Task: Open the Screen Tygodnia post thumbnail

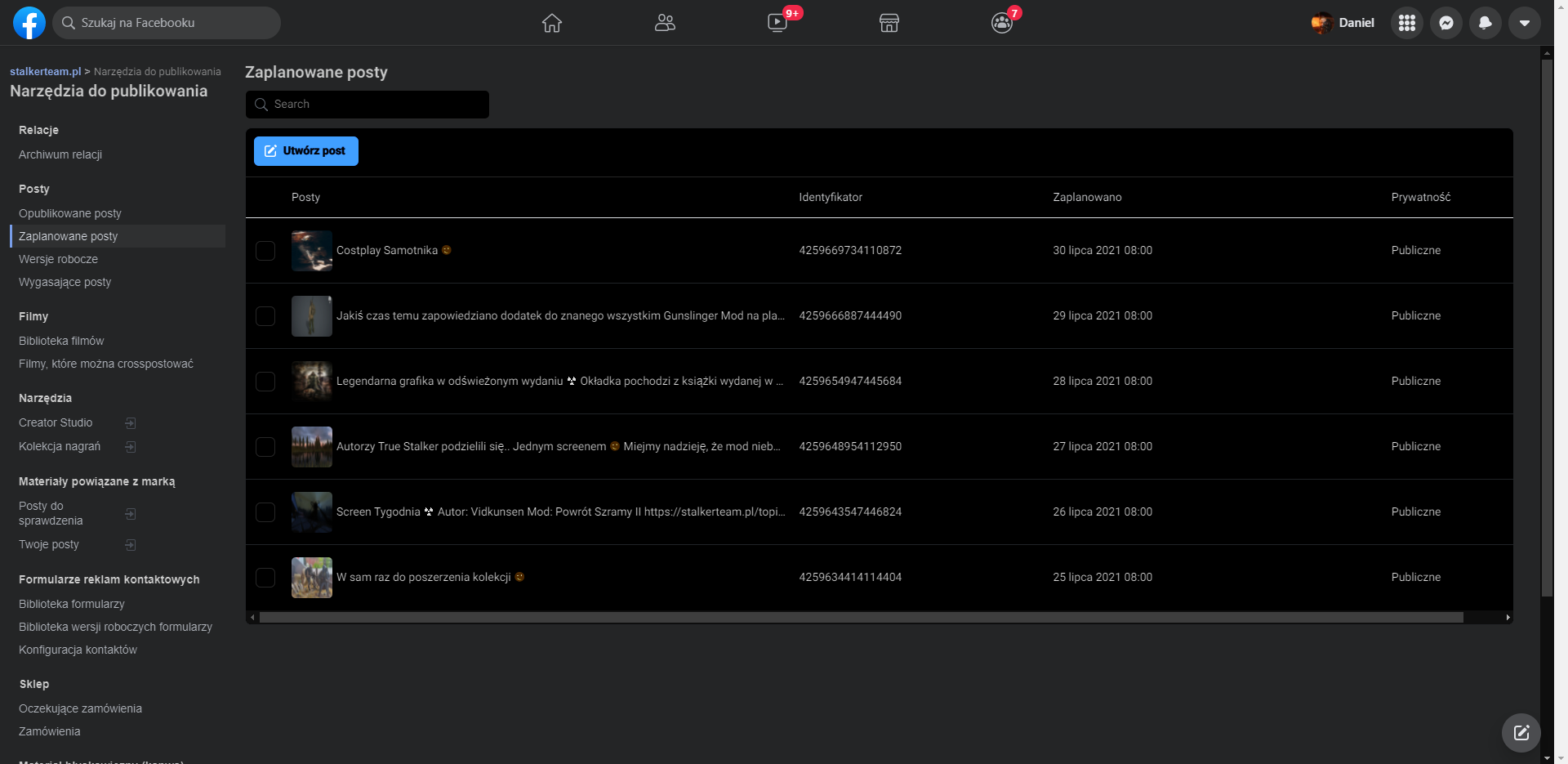Action: click(312, 512)
